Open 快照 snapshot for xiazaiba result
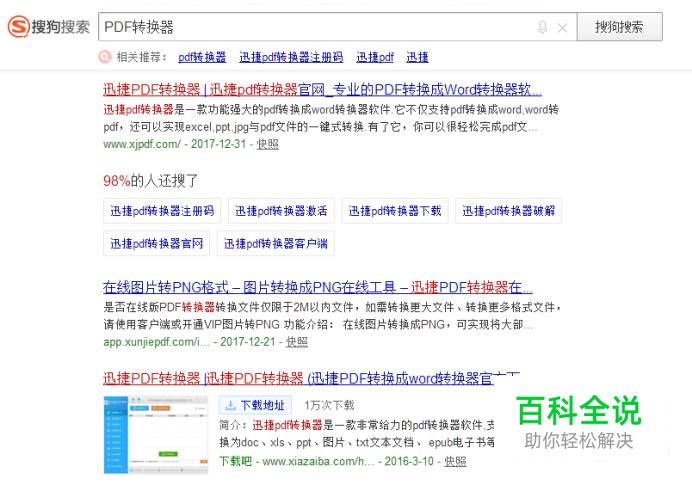Image resolution: width=692 pixels, height=485 pixels. point(455,461)
